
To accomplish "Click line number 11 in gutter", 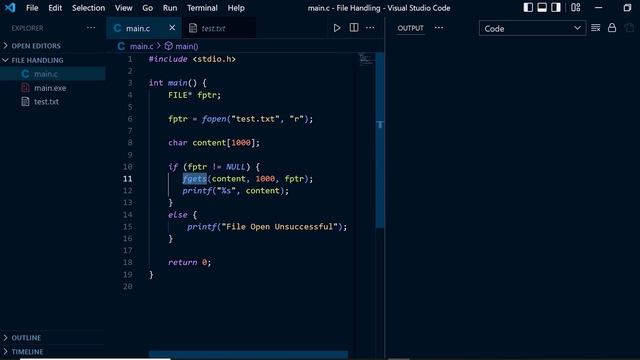I will (127, 179).
